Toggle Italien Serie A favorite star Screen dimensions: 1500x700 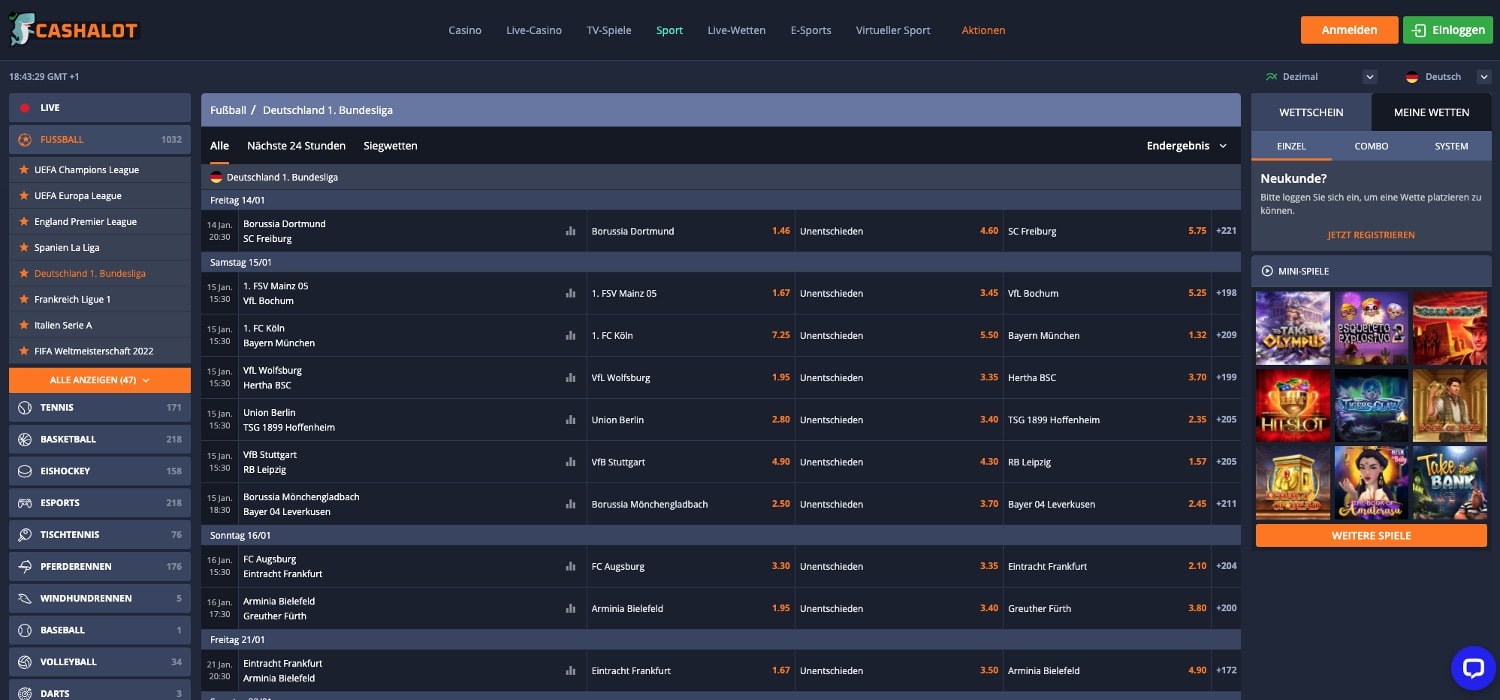tap(24, 325)
